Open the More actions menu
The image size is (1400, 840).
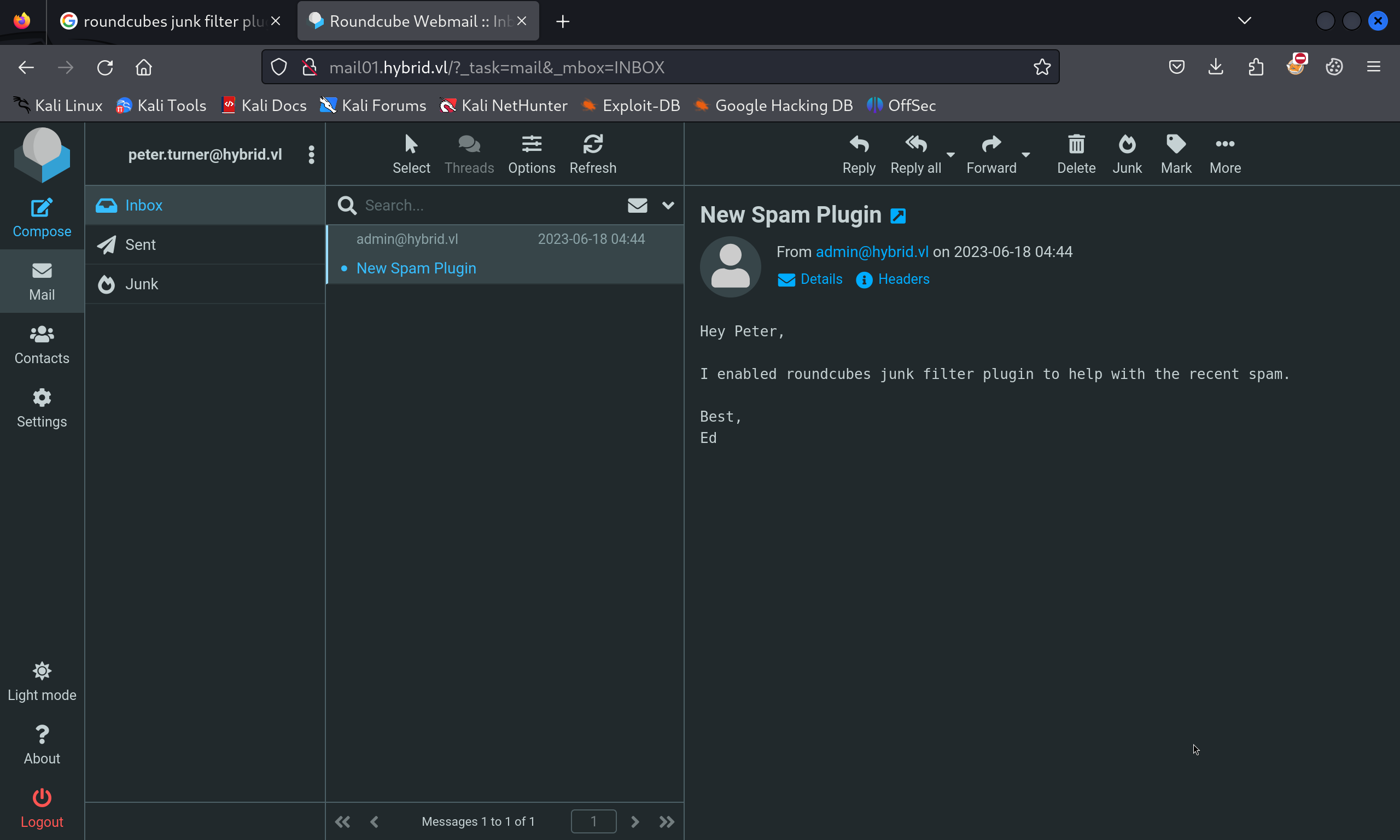point(1224,154)
